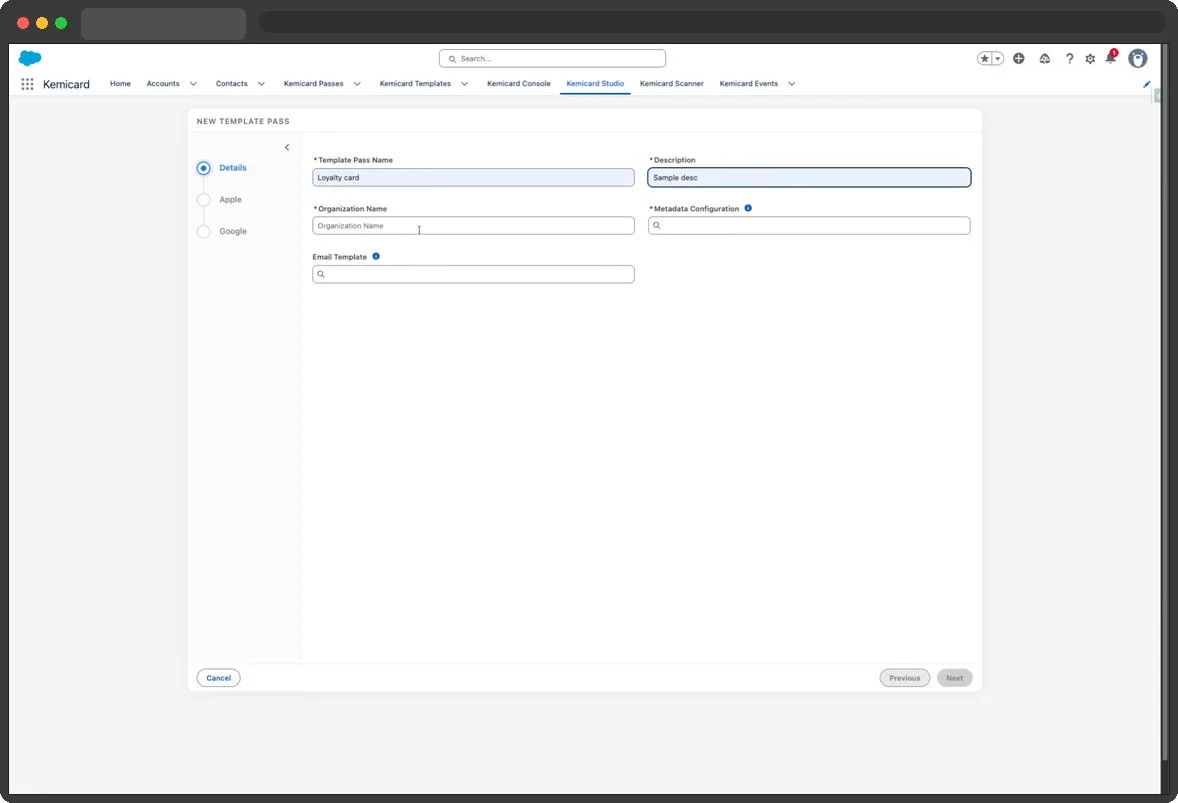Open the Metadata Configuration lookup field

809,225
